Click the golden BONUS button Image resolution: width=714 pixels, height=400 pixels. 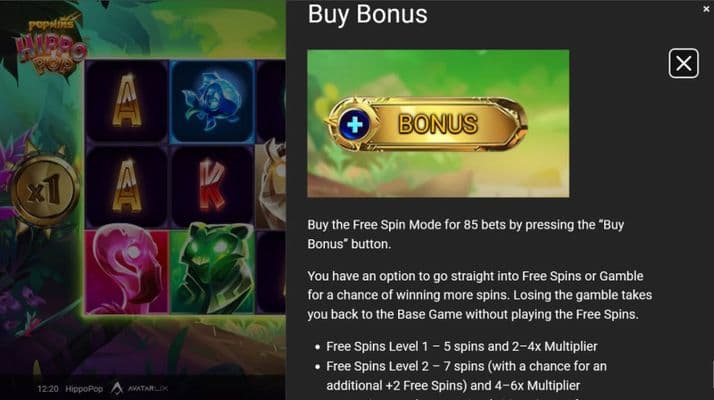point(427,124)
